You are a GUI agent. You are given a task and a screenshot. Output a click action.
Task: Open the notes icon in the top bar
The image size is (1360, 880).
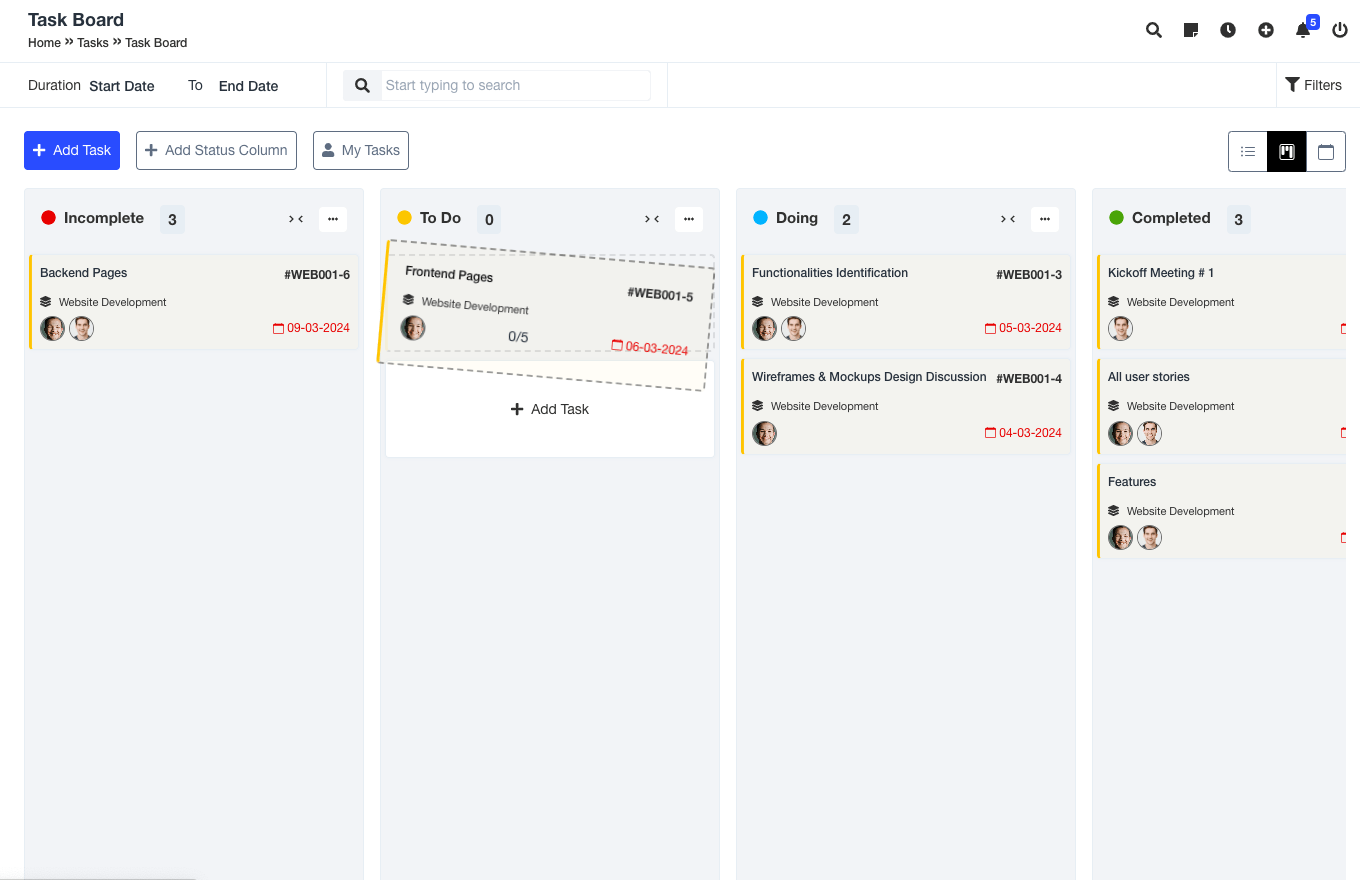pos(1190,30)
